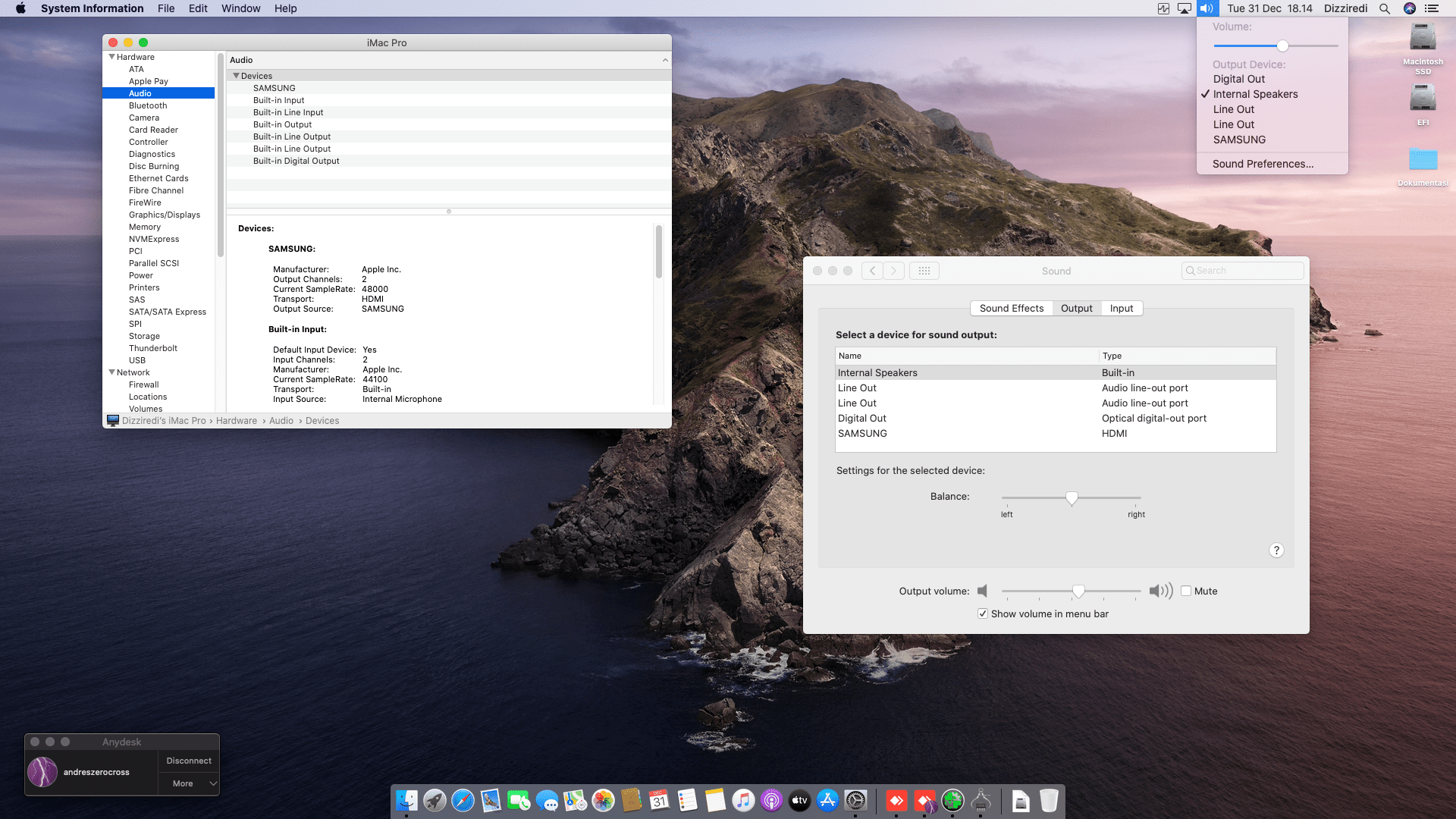Uncheck Show volume in menu bar
Image resolution: width=1456 pixels, height=819 pixels.
[983, 614]
